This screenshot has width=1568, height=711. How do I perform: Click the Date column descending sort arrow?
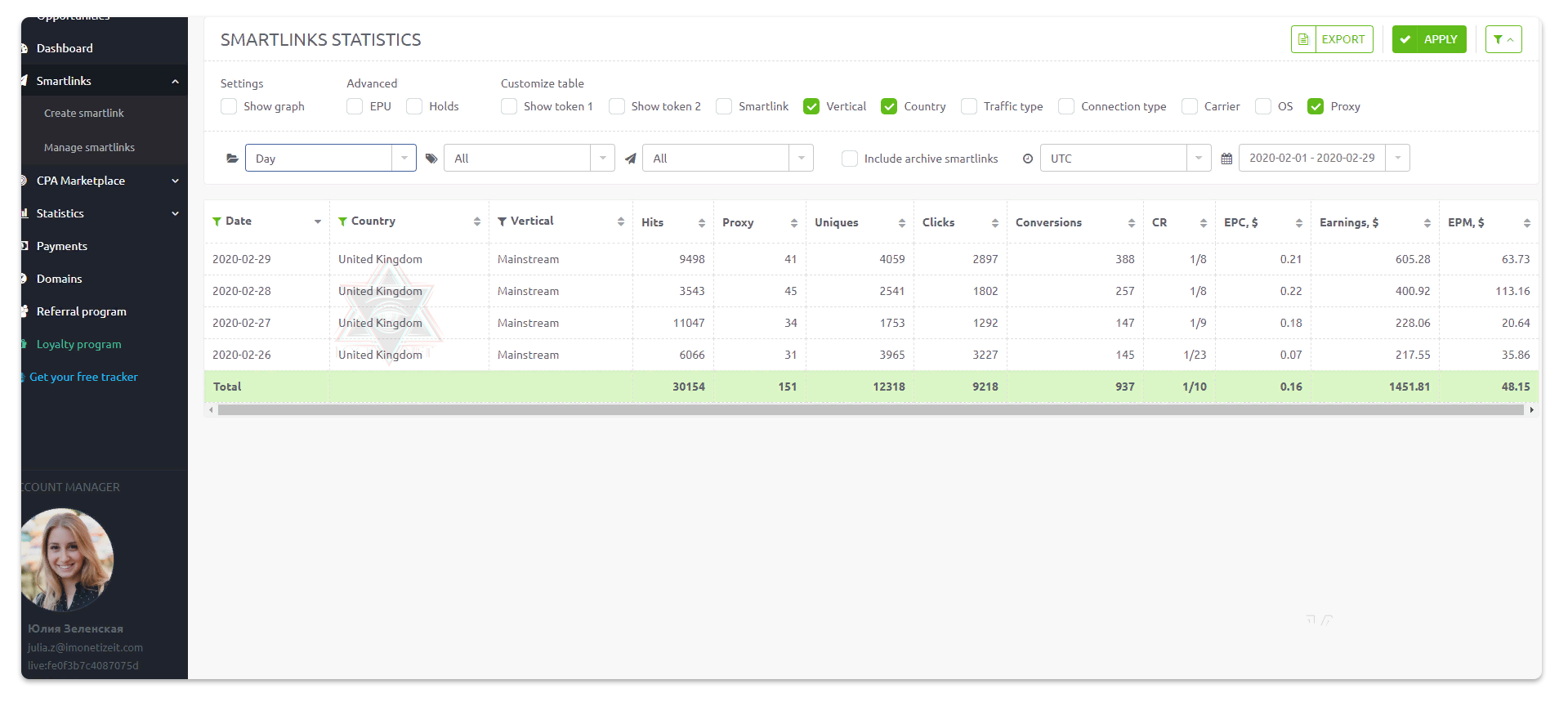pyautogui.click(x=318, y=222)
